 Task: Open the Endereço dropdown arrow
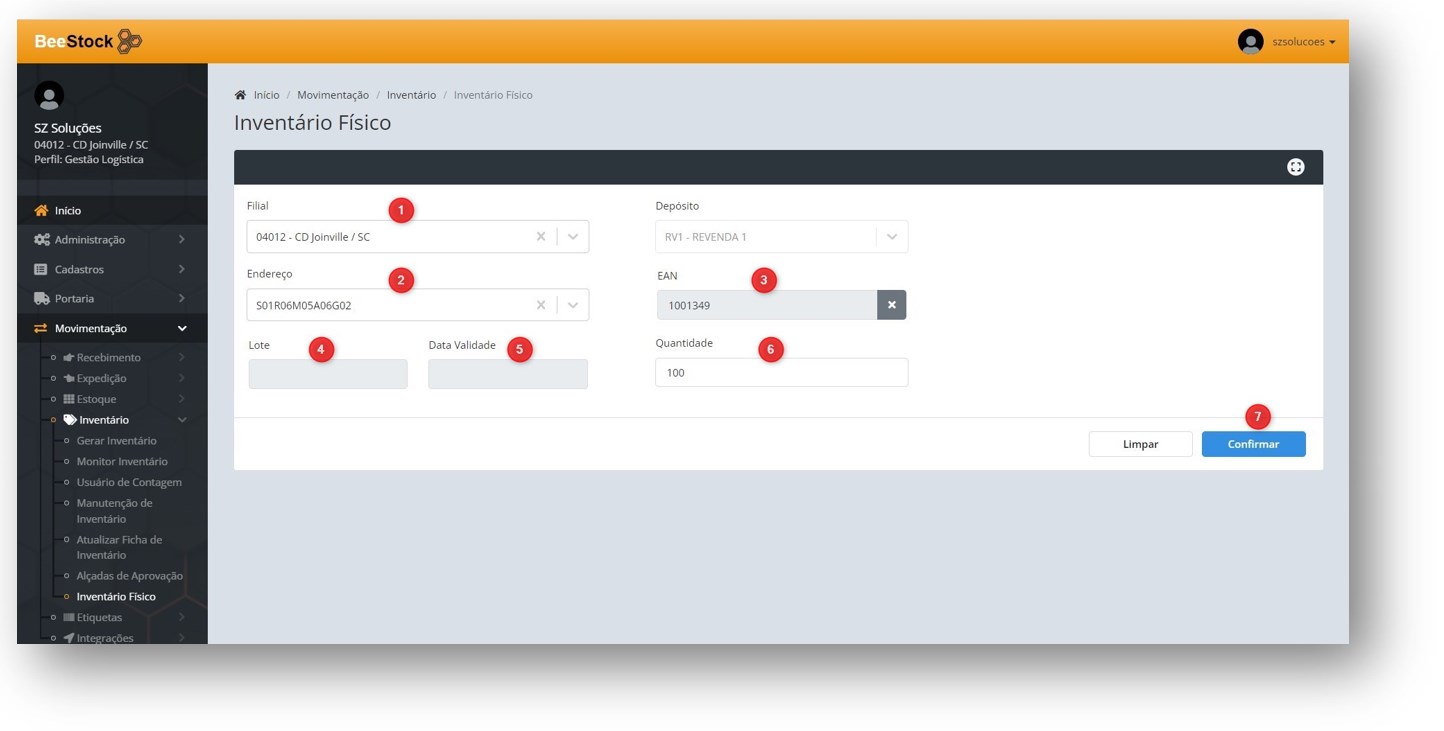click(573, 305)
